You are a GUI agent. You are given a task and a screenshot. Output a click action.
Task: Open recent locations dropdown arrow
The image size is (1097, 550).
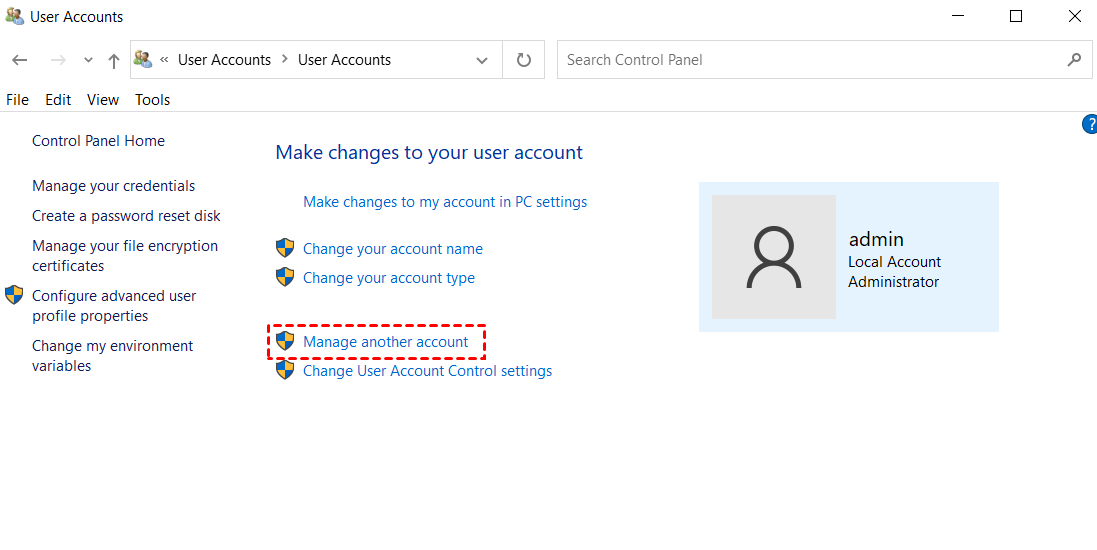pos(88,60)
